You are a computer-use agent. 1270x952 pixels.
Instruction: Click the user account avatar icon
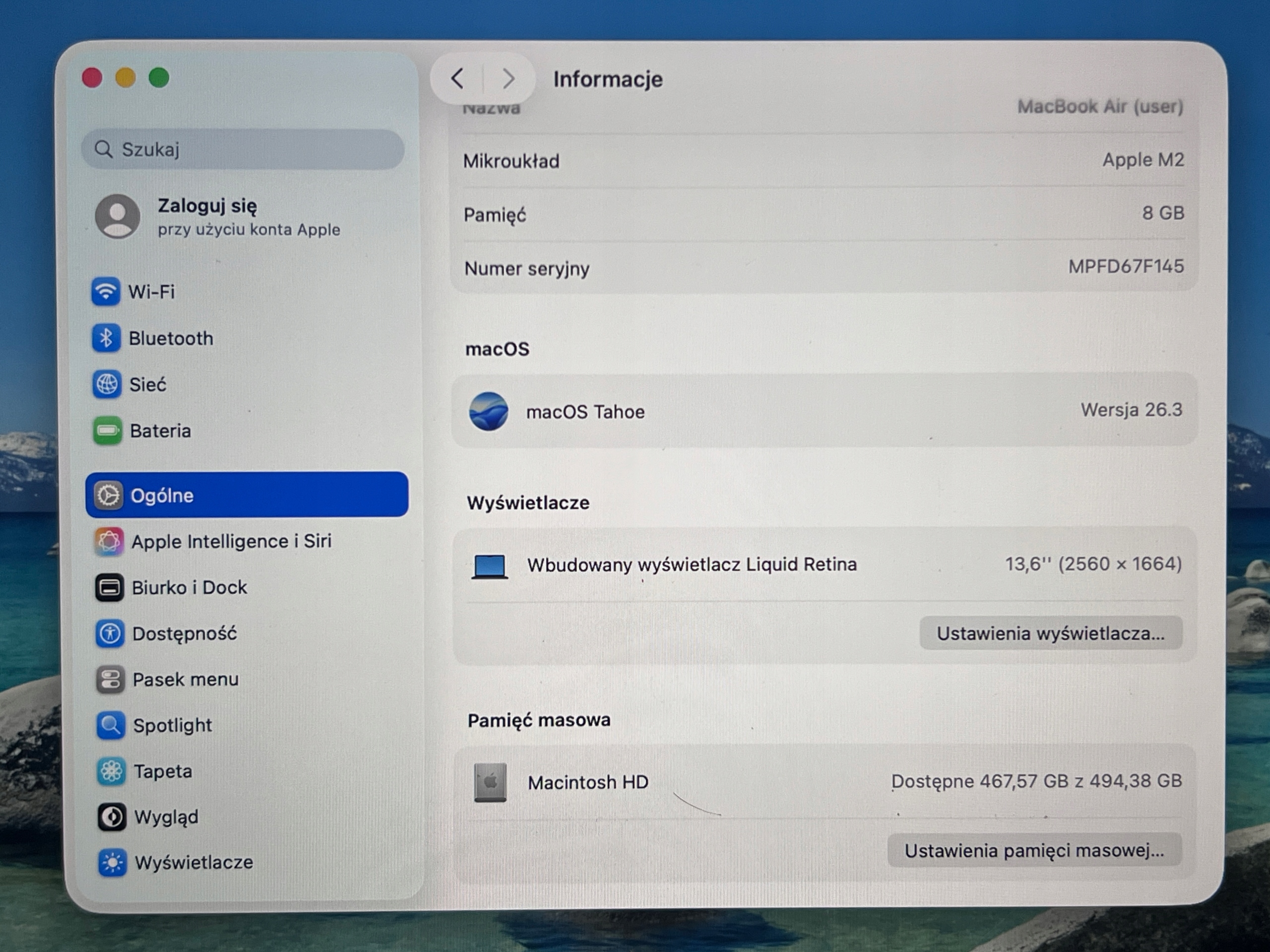point(118,216)
